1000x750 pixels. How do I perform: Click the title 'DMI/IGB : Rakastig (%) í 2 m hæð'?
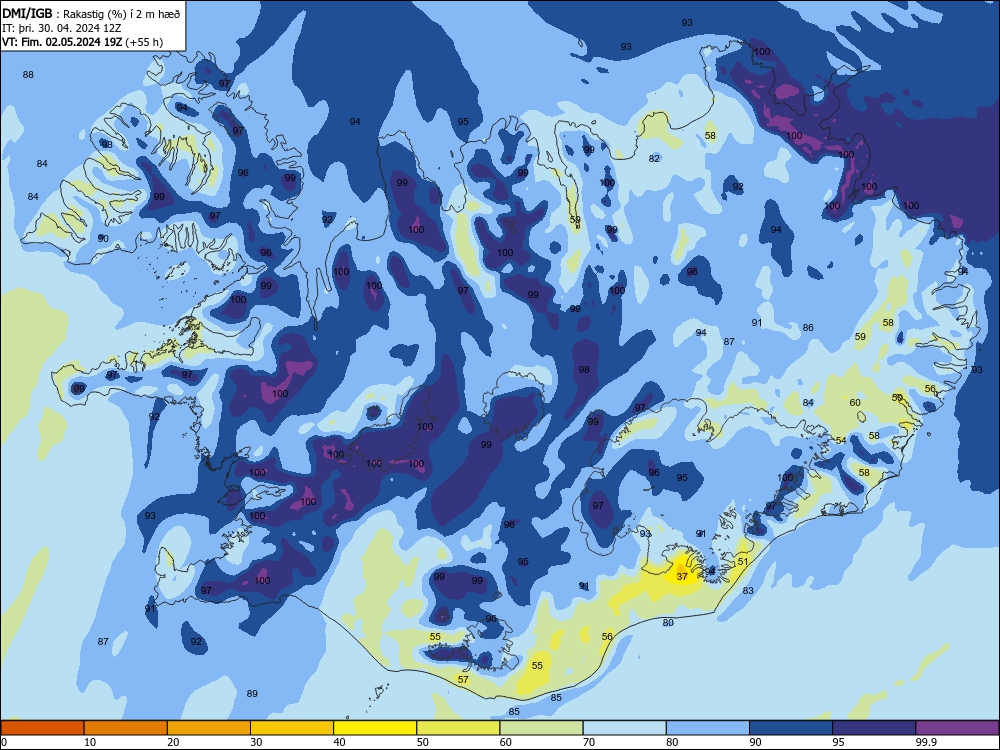point(91,14)
